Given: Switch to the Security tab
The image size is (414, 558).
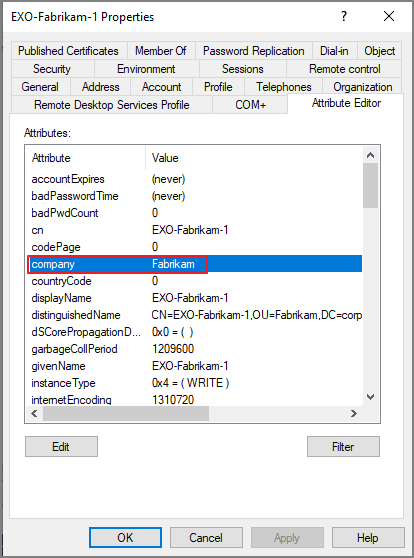Looking at the screenshot, I should point(52,69).
